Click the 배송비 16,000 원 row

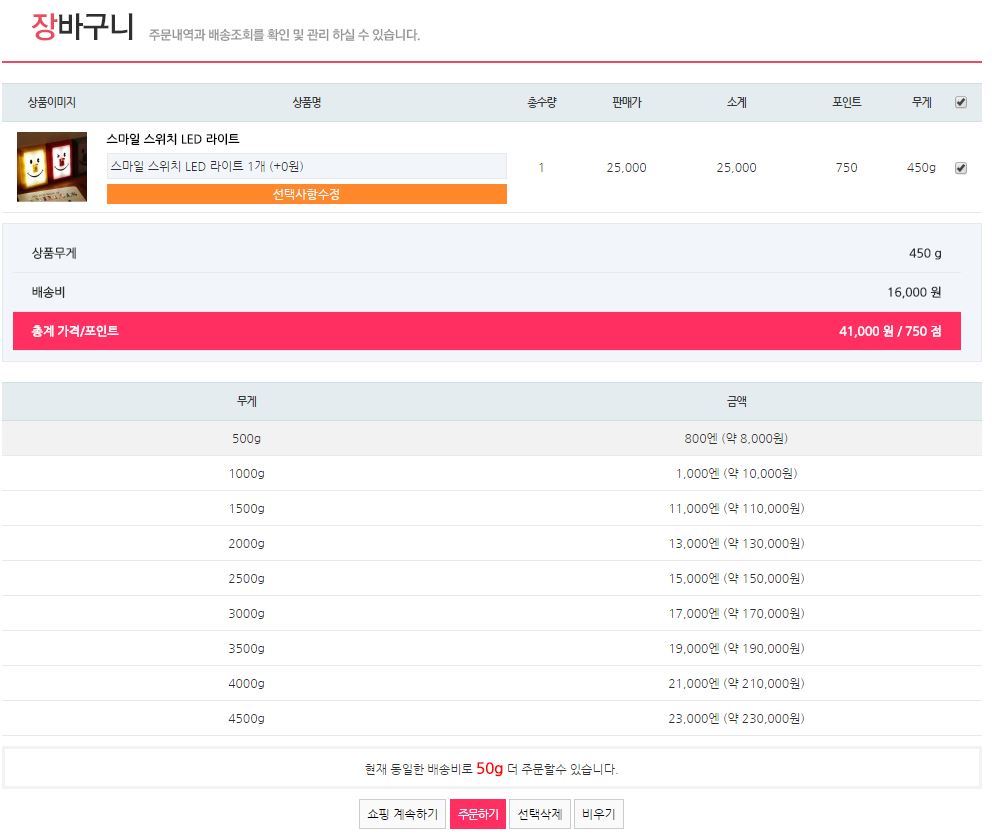click(x=486, y=292)
